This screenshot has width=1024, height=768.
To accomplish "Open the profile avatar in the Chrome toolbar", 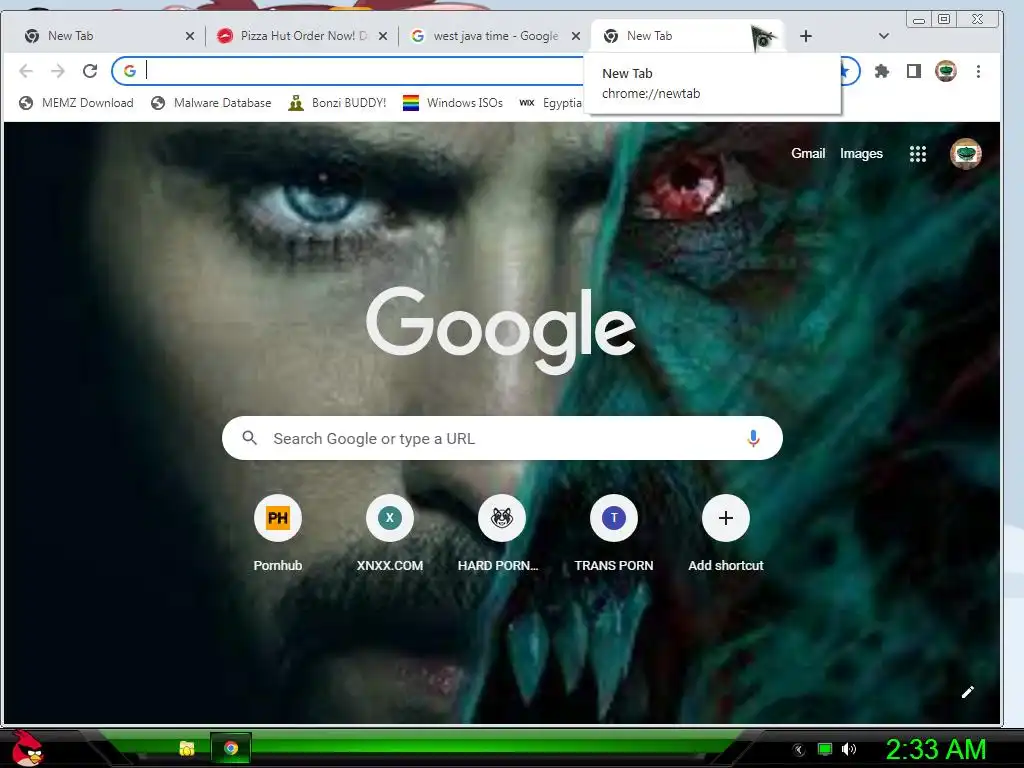I will pos(946,71).
